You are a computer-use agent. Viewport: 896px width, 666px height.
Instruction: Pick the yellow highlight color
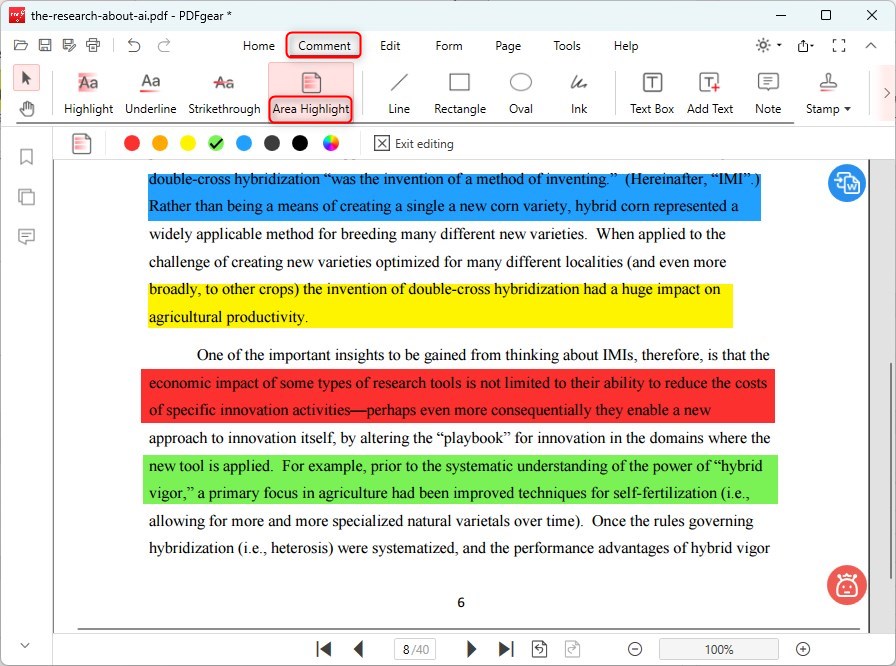click(x=188, y=143)
